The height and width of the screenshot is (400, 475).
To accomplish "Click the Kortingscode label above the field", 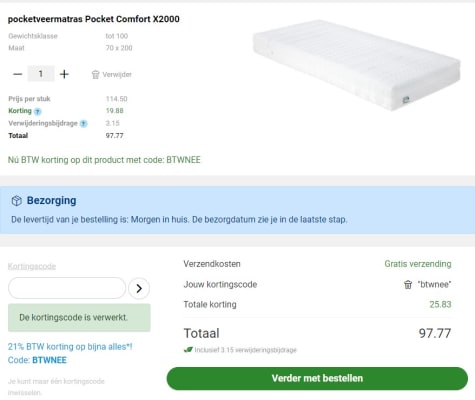I will [x=32, y=266].
